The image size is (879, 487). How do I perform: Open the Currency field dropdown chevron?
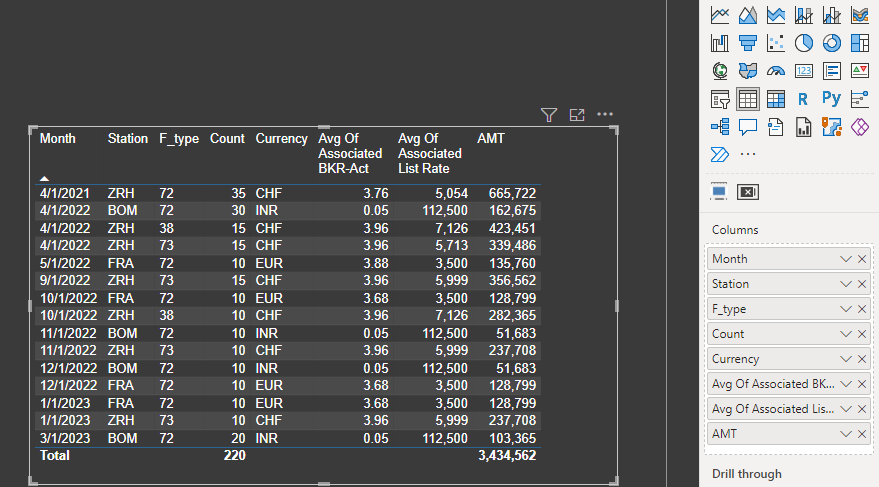(846, 359)
